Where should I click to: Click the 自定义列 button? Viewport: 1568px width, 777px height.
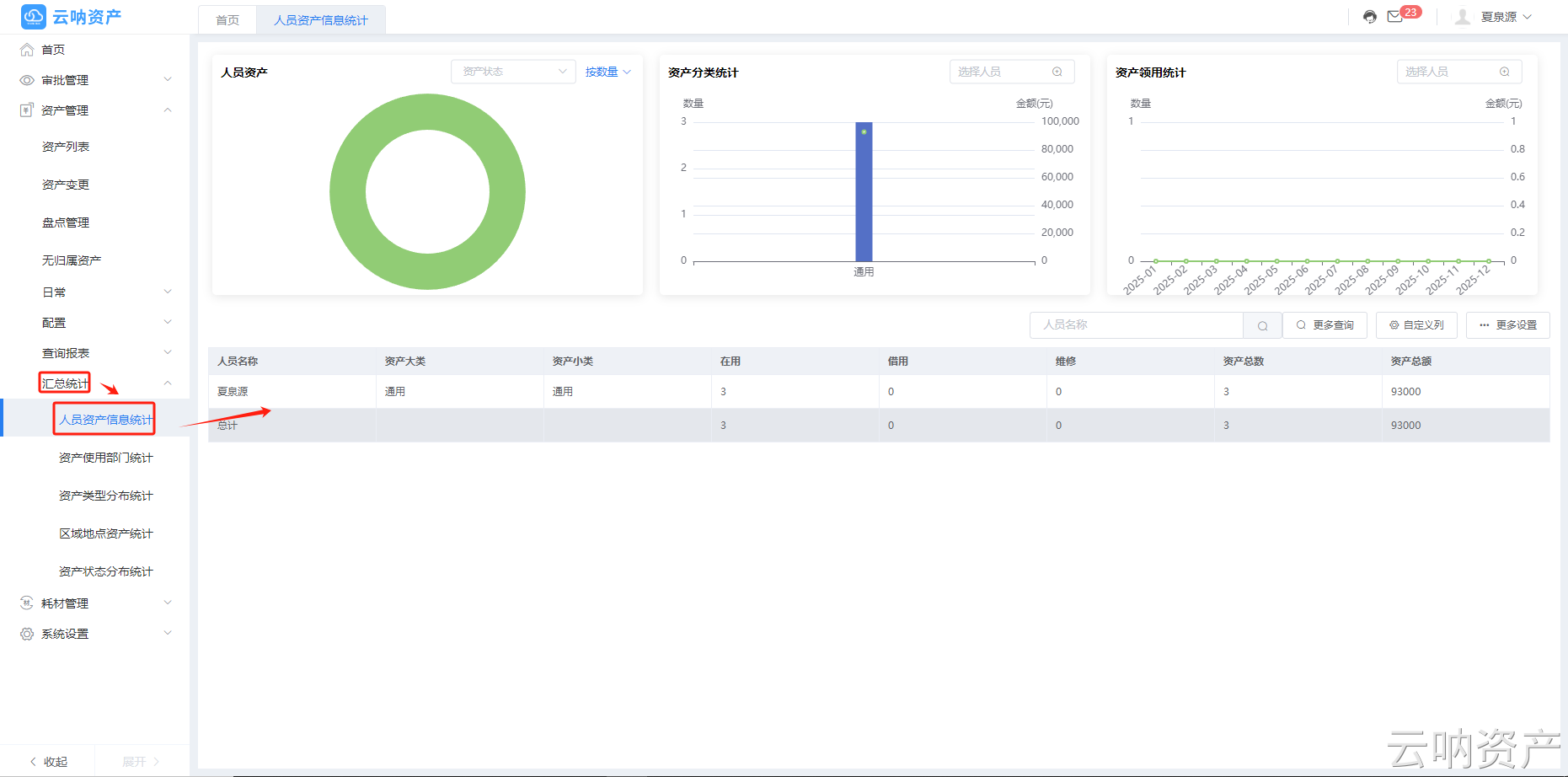coord(1416,325)
